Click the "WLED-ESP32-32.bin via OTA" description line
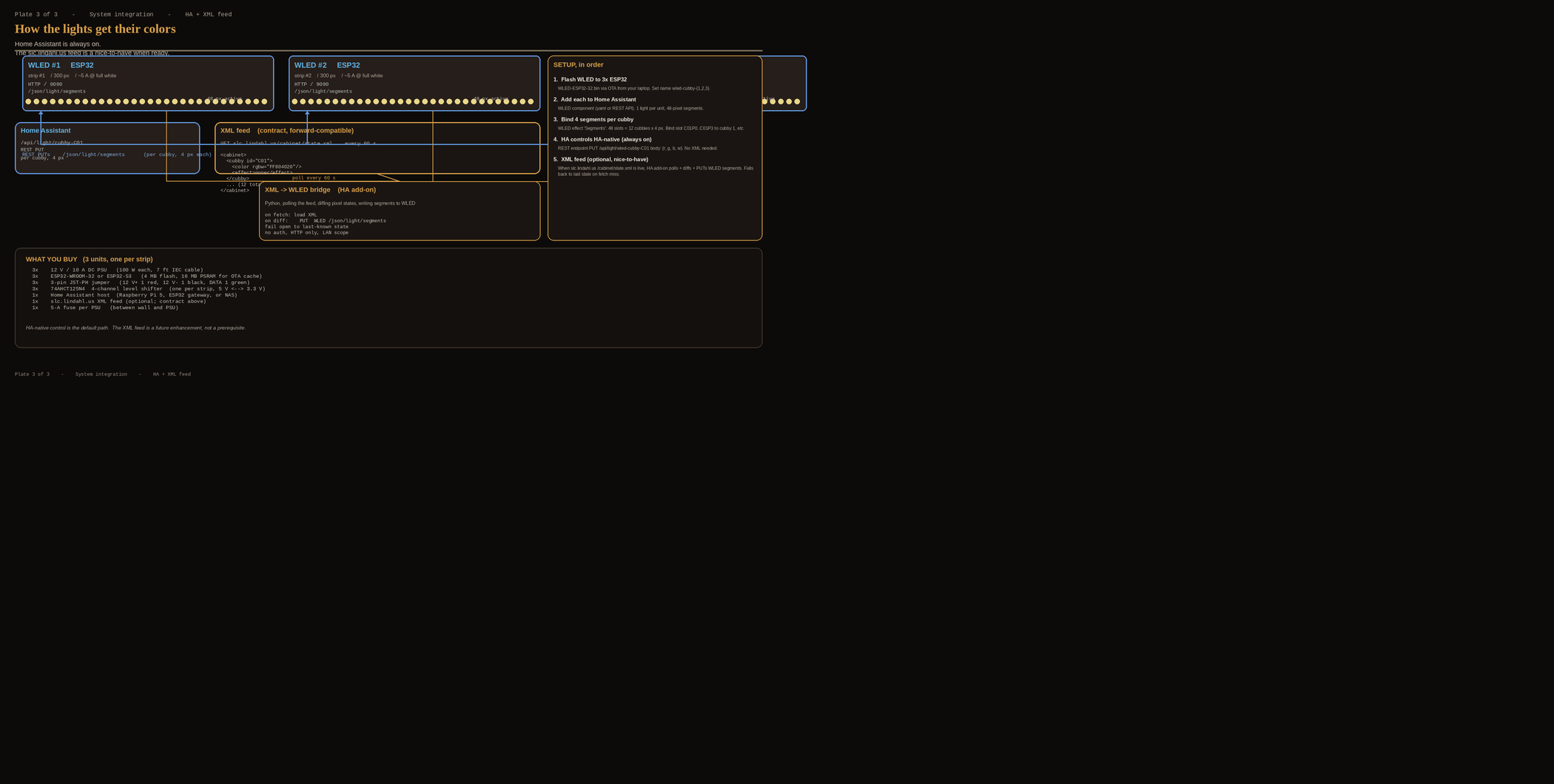 (x=634, y=89)
